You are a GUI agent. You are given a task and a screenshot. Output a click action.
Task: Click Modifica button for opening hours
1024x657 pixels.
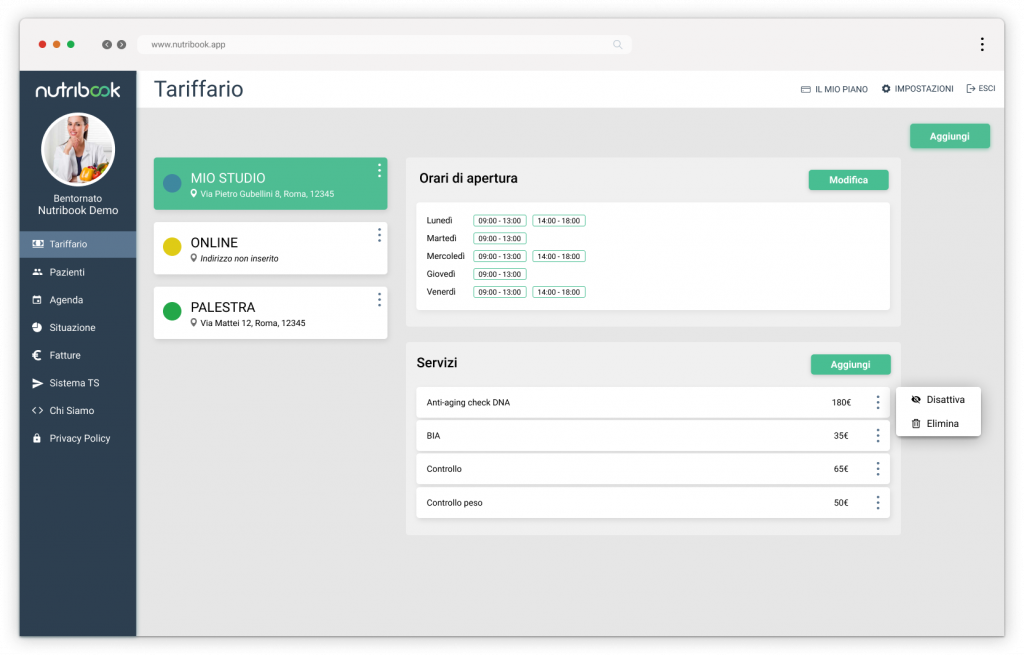848,180
